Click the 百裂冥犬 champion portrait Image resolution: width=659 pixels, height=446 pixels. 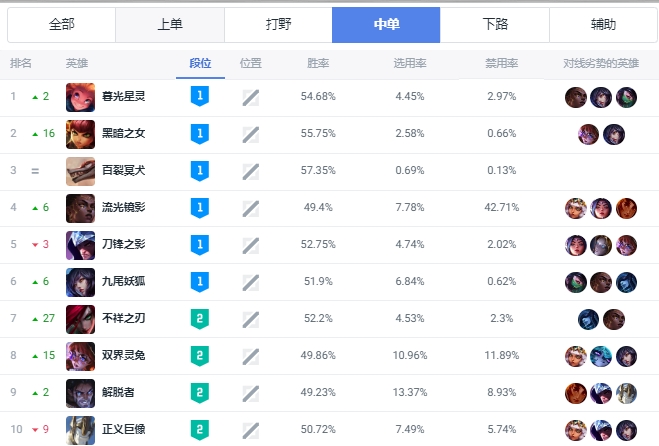click(81, 171)
